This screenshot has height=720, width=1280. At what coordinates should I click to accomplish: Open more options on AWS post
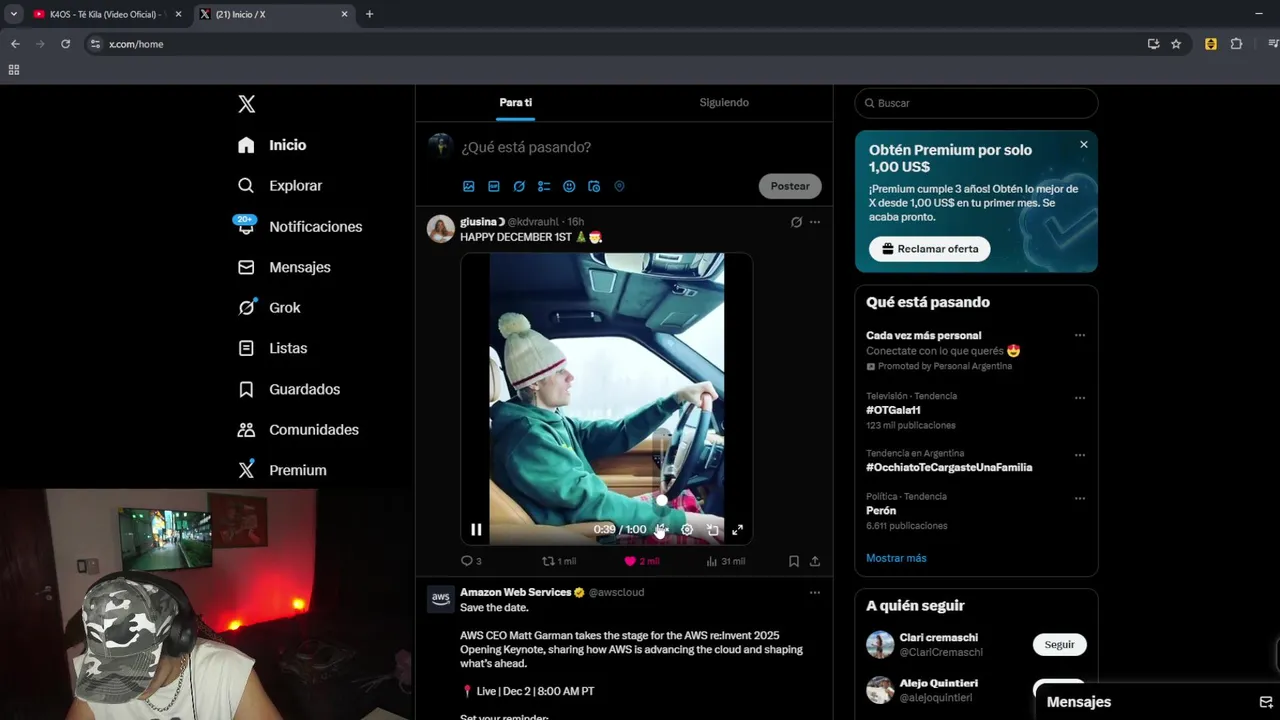(815, 592)
